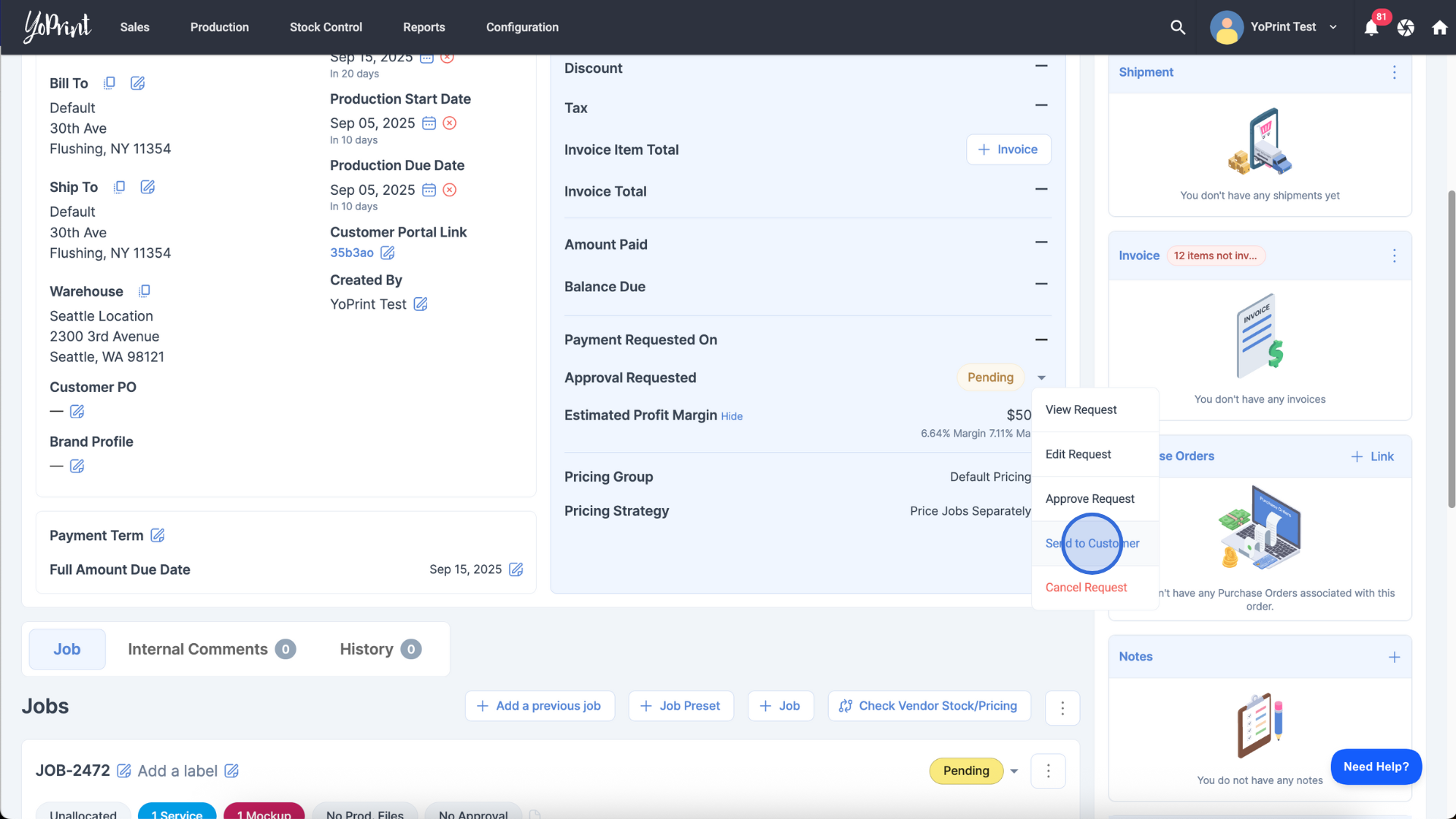1456x819 pixels.
Task: Hide the Estimated Profit Margin
Action: click(x=731, y=416)
